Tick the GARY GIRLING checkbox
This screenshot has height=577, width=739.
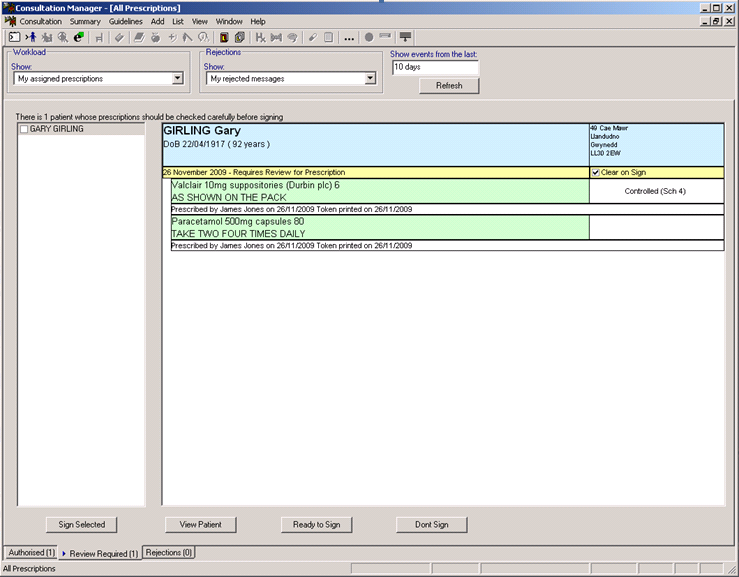coord(24,129)
